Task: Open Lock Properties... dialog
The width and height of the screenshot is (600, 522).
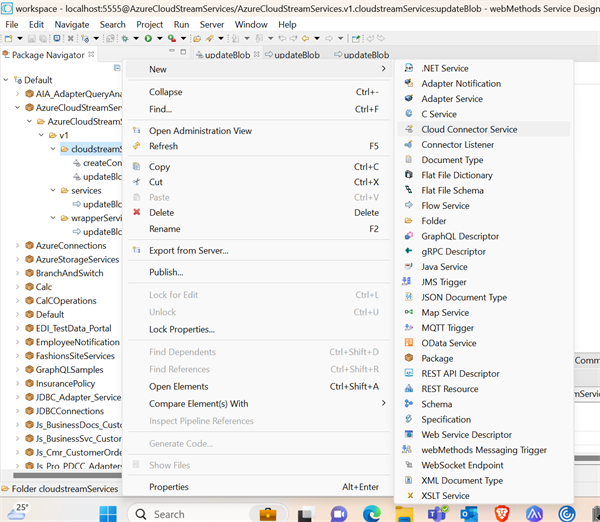Action: [x=259, y=330]
